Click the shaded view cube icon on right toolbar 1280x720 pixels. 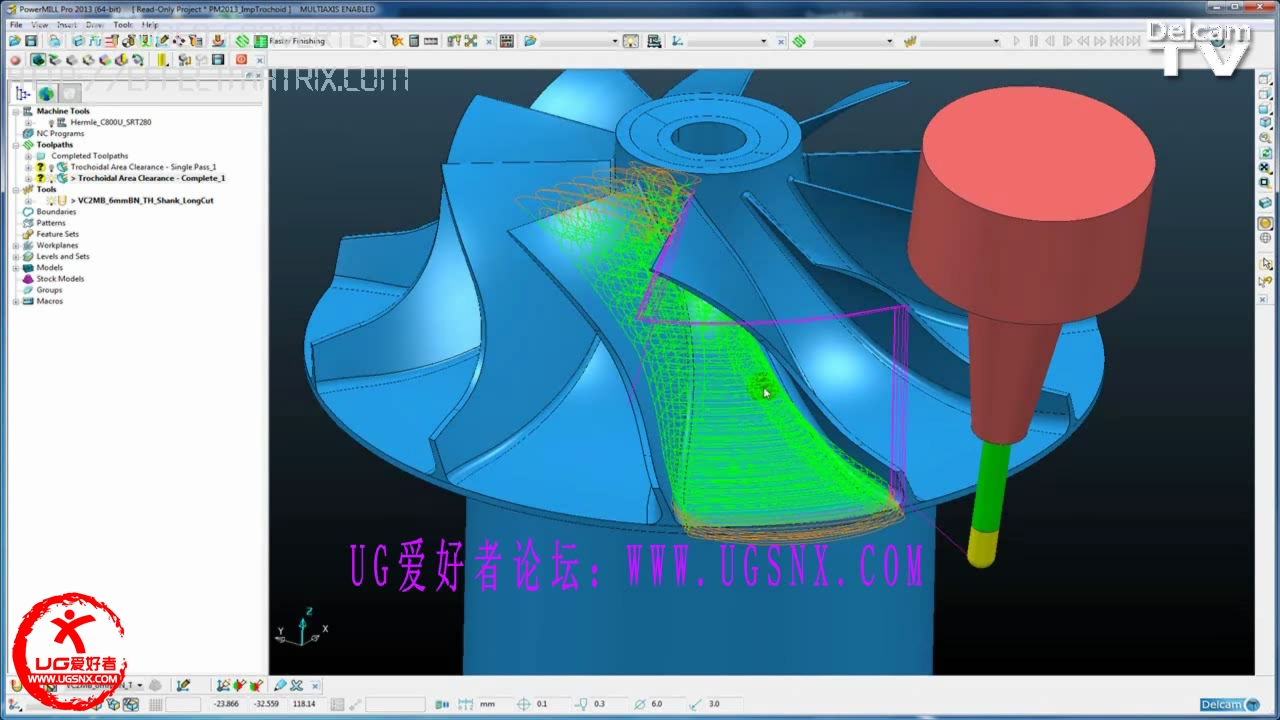coord(1265,201)
